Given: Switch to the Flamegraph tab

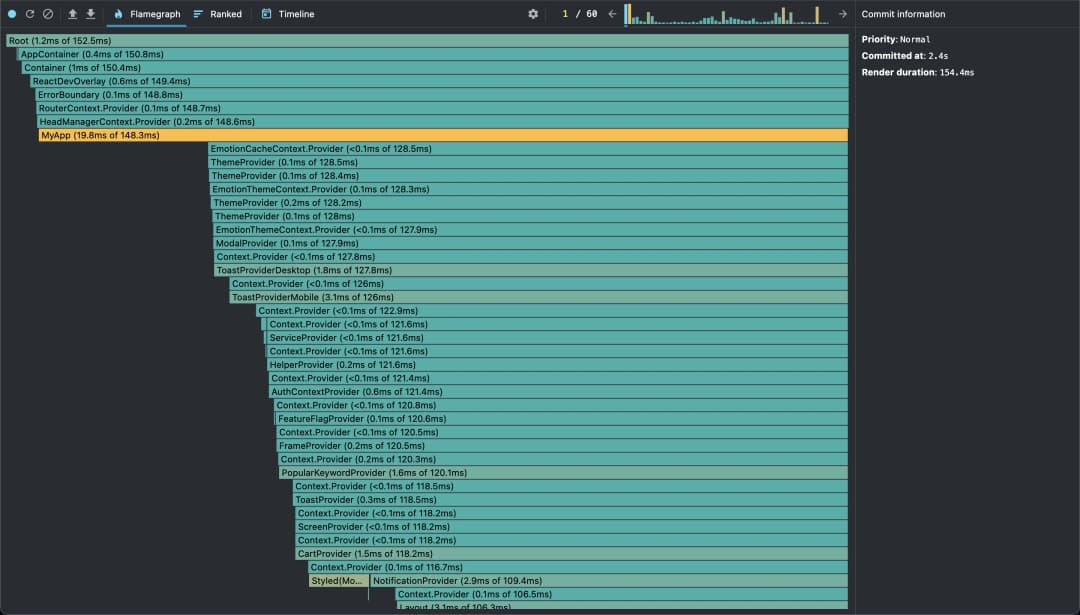Looking at the screenshot, I should (146, 14).
